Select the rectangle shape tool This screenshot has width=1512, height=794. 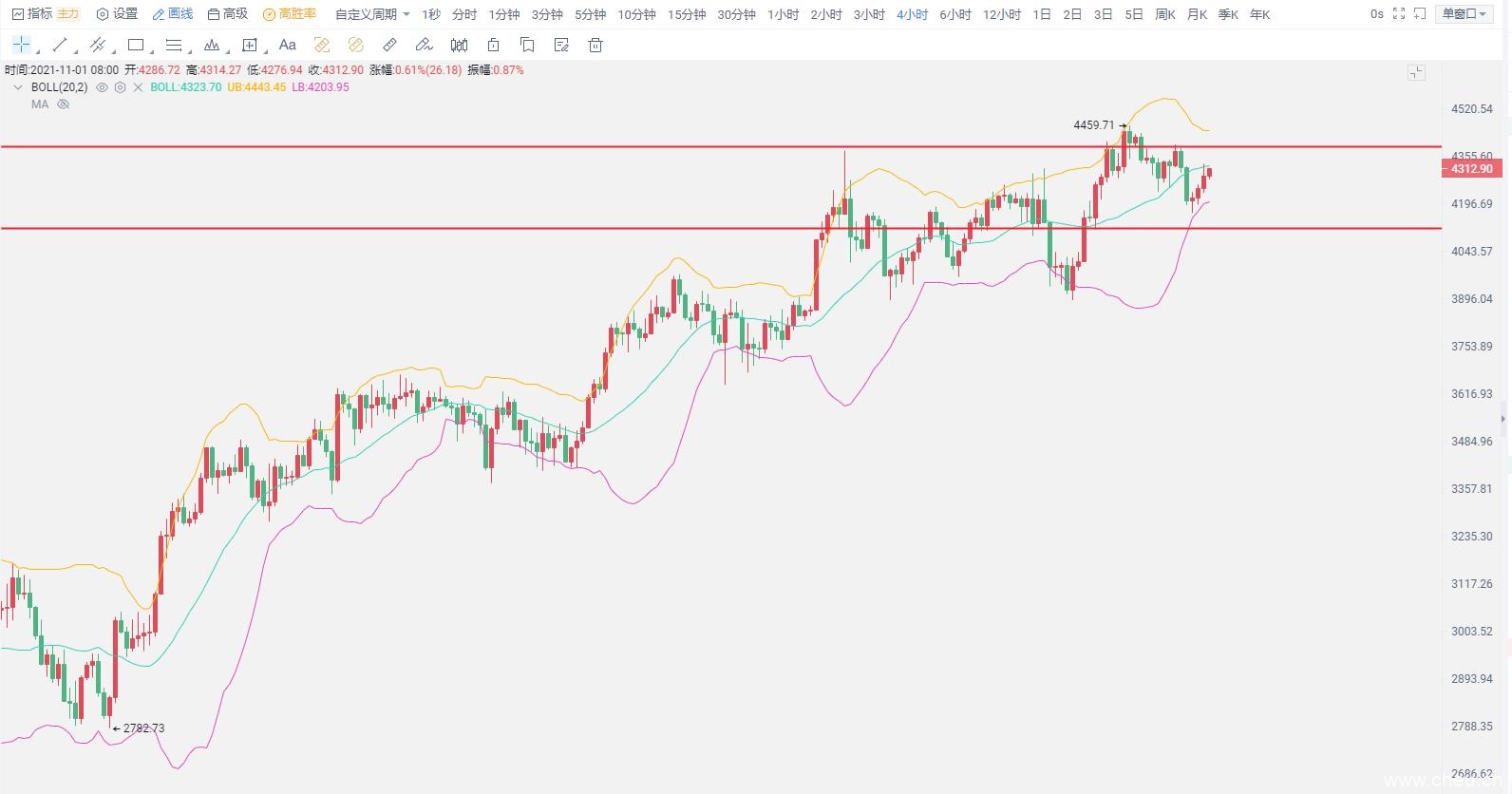(x=136, y=45)
